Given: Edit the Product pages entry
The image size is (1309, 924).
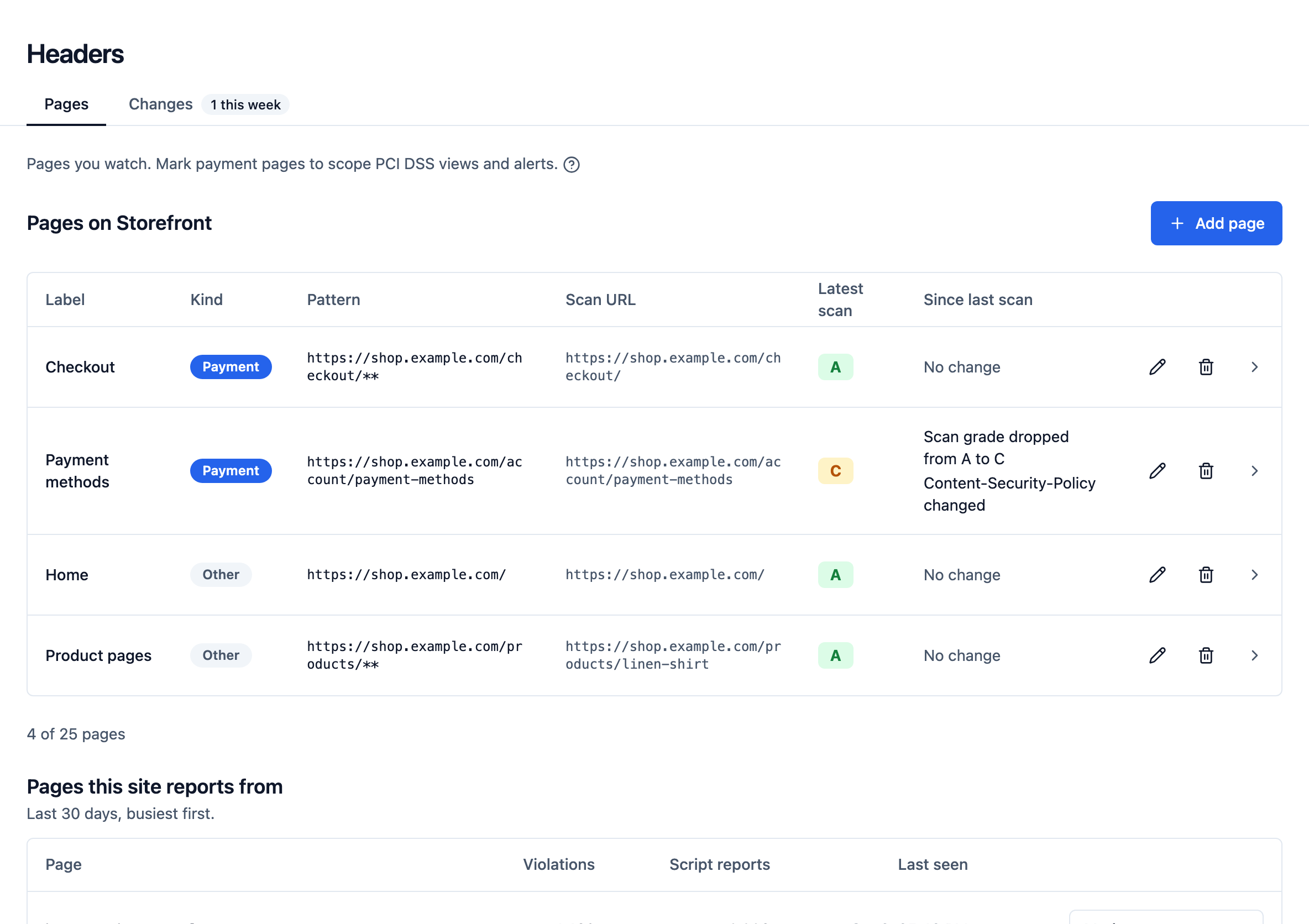Looking at the screenshot, I should (x=1158, y=655).
